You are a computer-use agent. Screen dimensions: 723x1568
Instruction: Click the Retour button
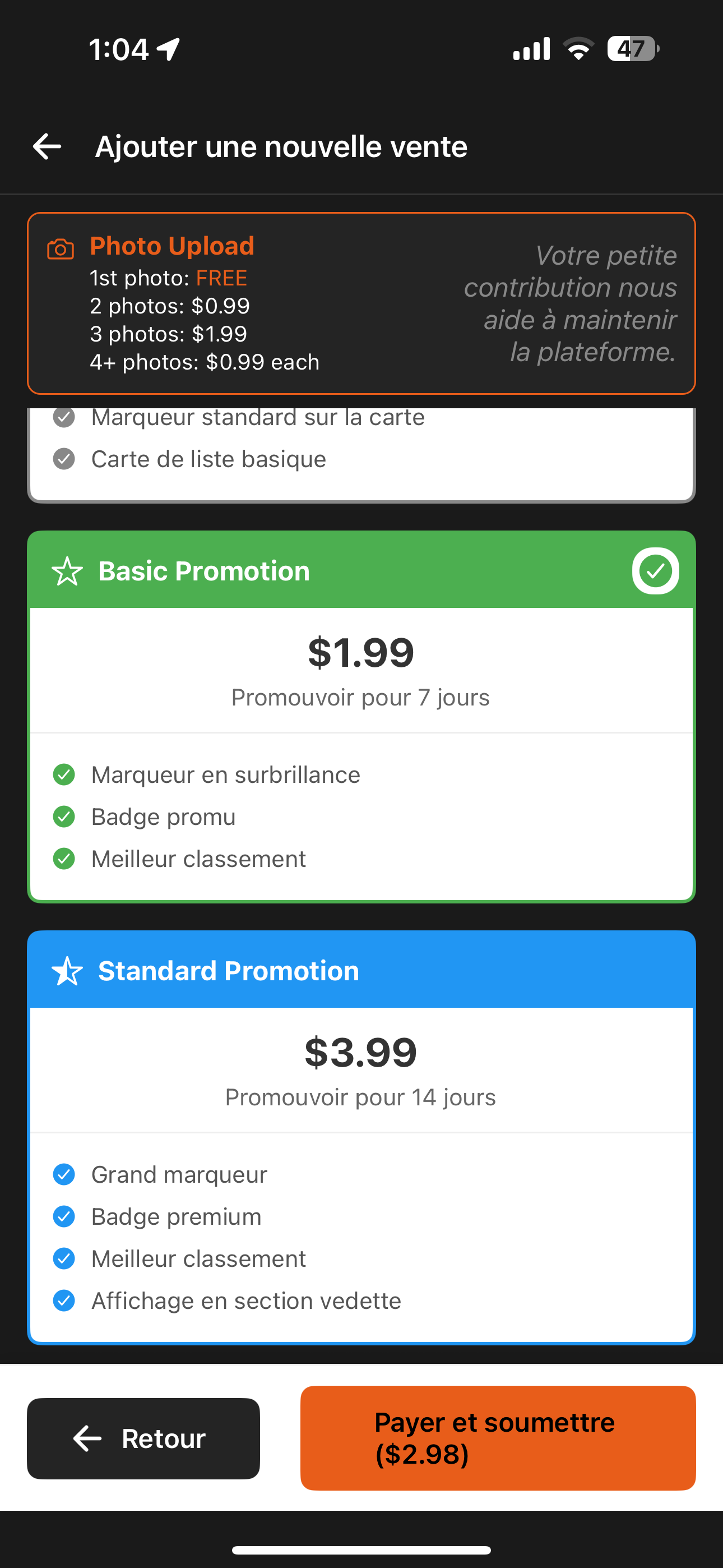pos(143,1438)
